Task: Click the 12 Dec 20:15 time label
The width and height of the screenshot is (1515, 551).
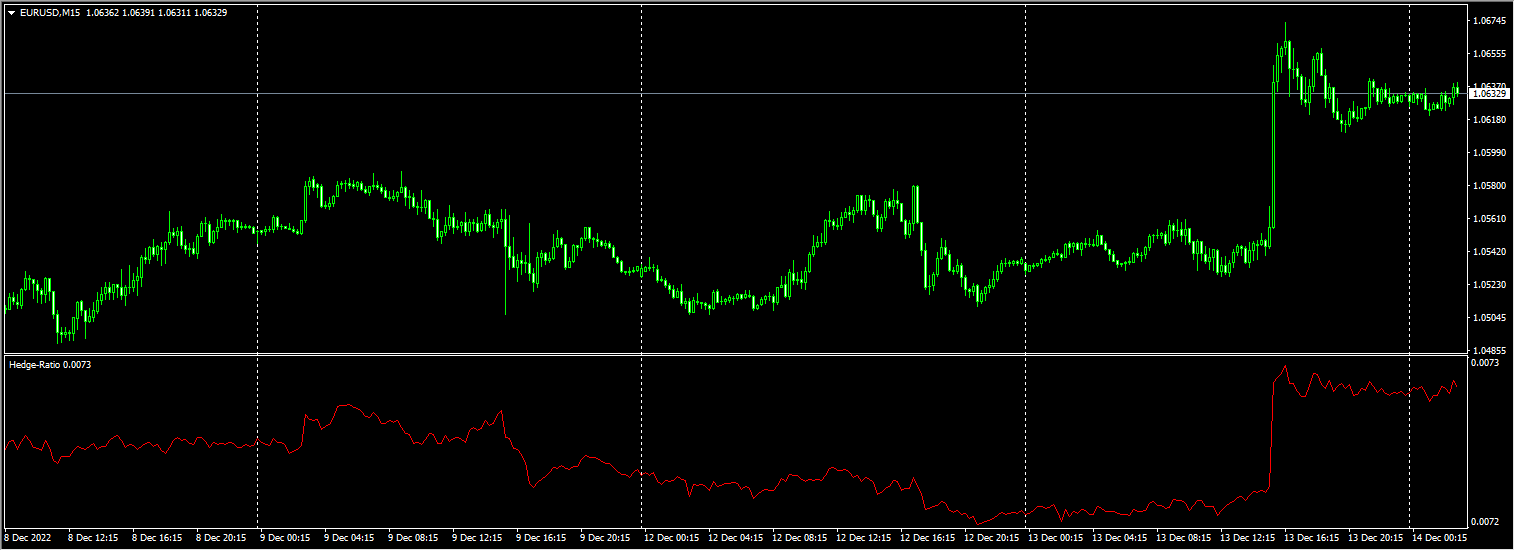Action: (x=992, y=537)
